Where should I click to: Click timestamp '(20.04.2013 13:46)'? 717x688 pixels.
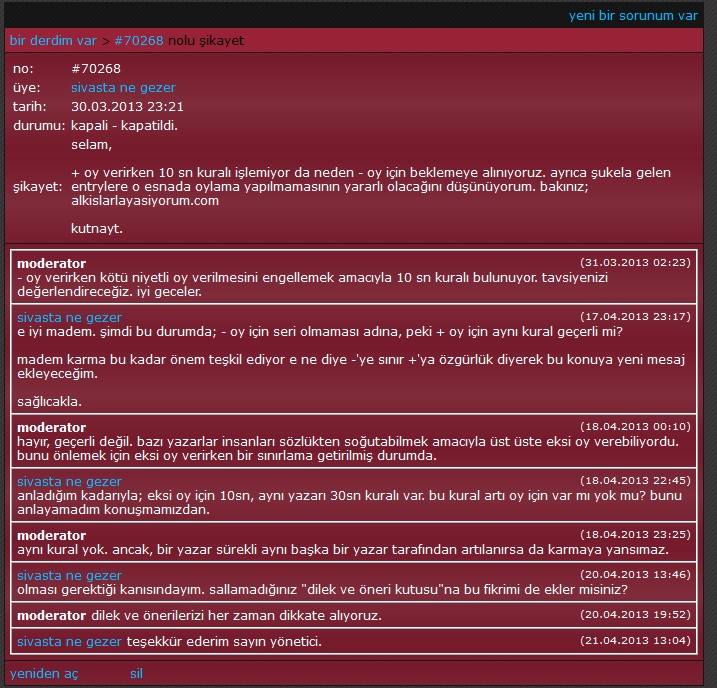635,574
